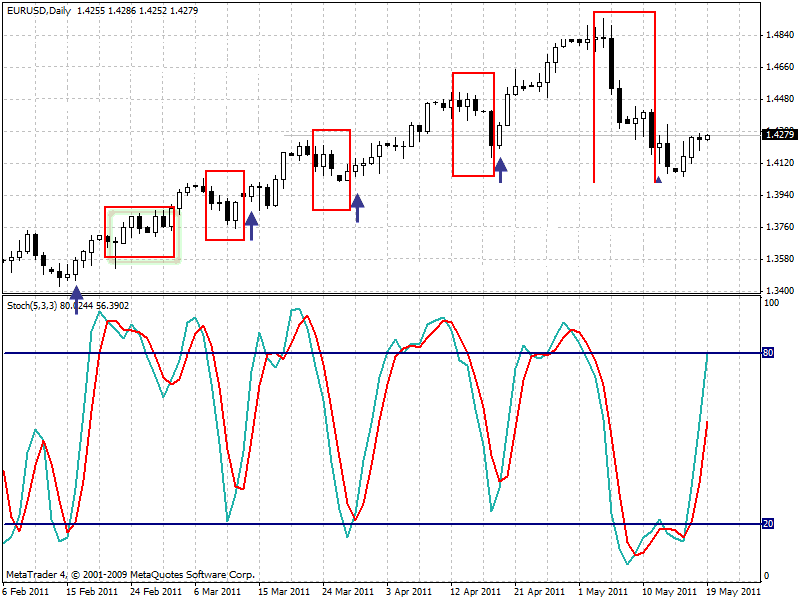Click the 1.3580 price axis label
Viewport: 800px width, 600px height.
pos(780,259)
